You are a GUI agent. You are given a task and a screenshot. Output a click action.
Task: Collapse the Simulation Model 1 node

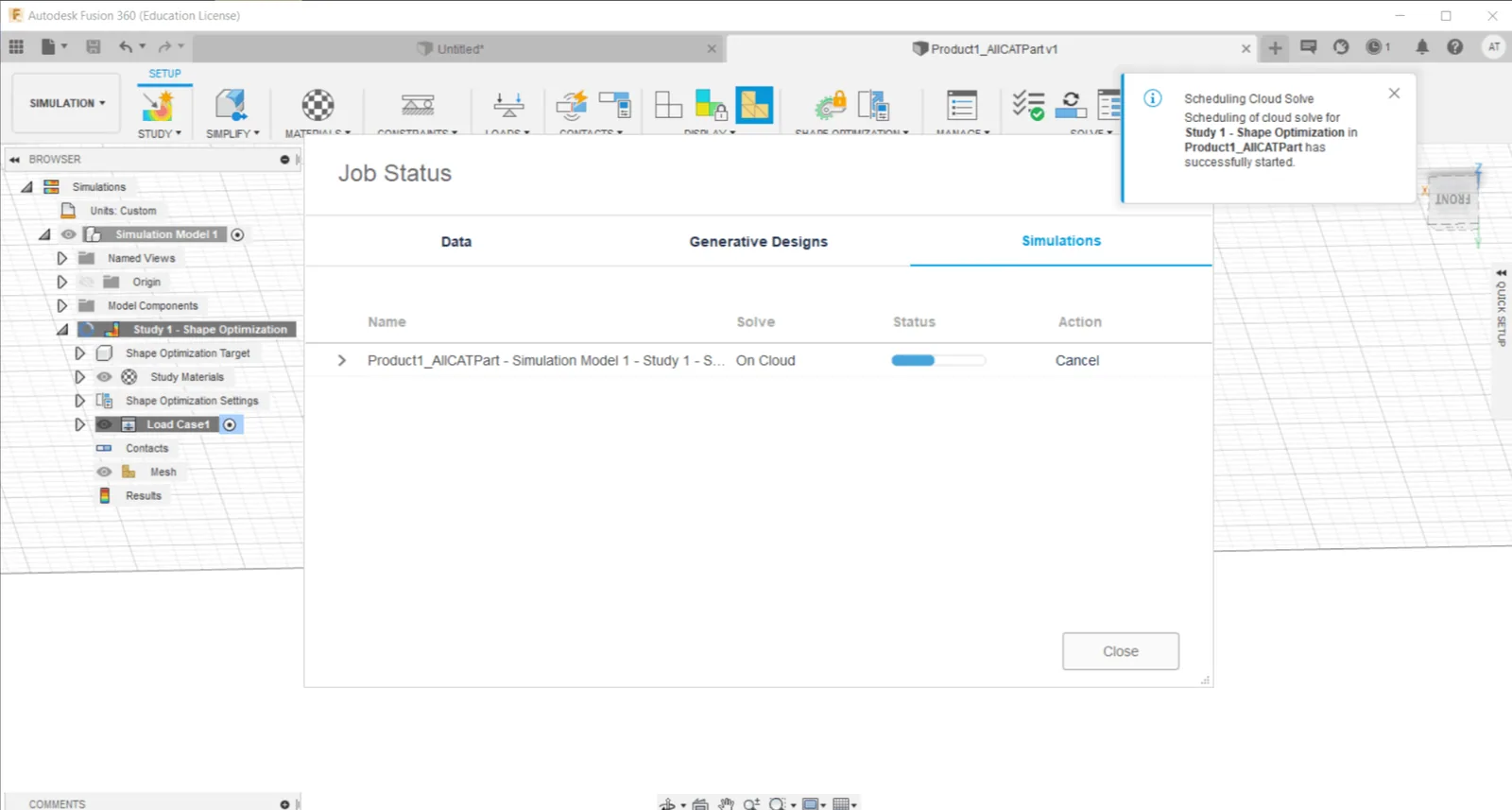pos(44,234)
